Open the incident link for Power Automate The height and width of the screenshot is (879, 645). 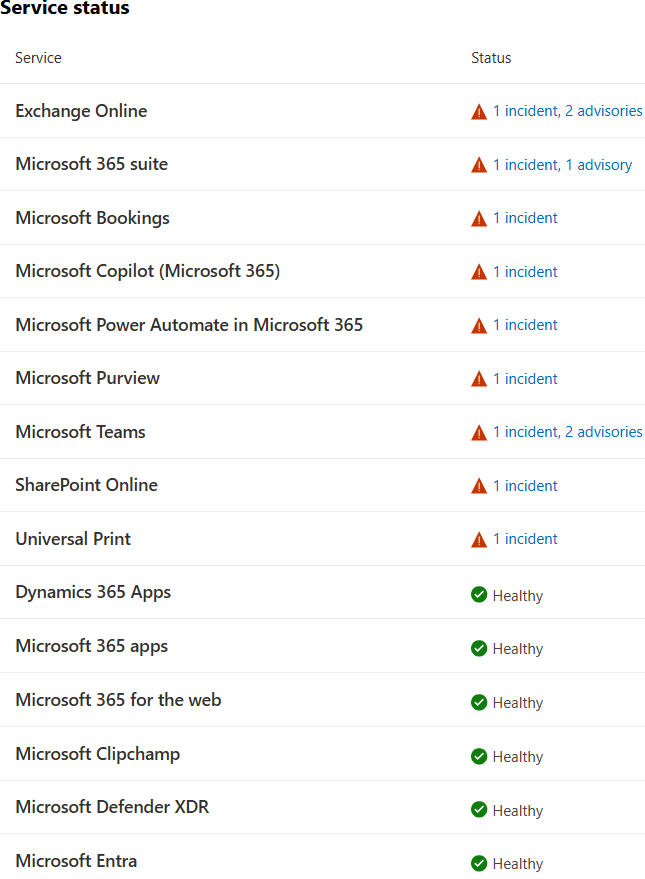(526, 324)
